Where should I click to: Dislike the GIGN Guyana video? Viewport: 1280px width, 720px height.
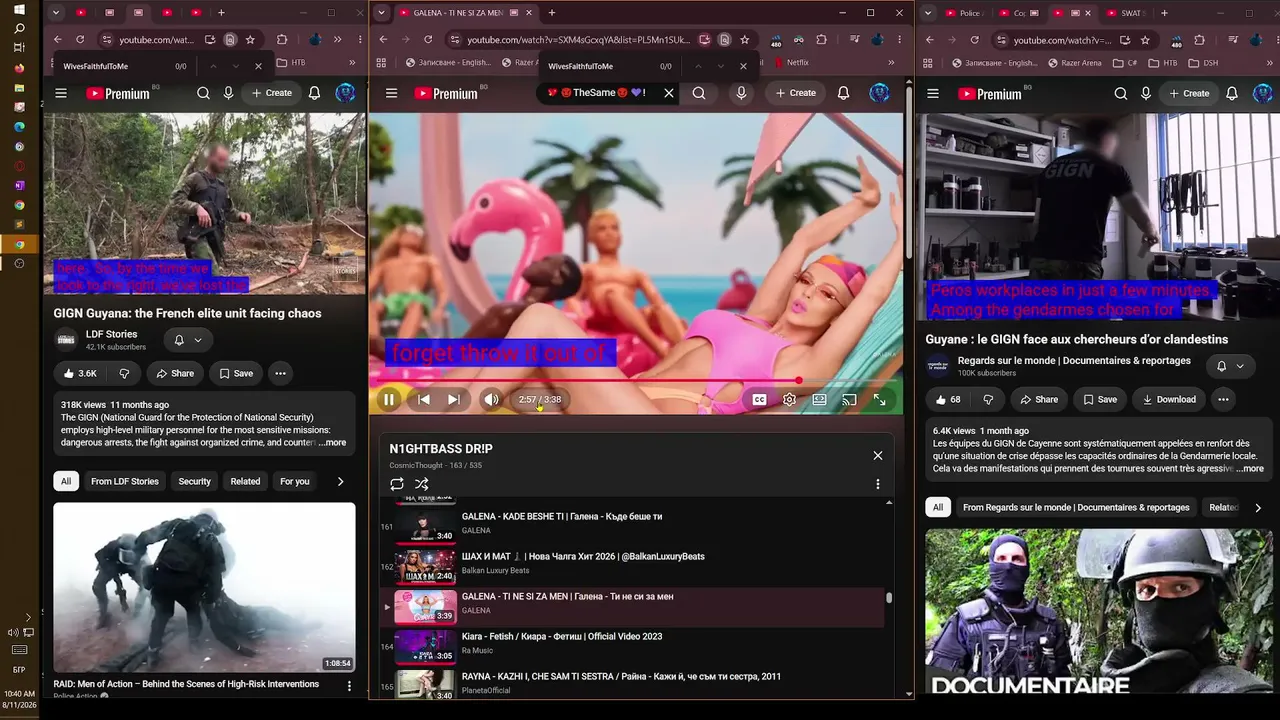pyautogui.click(x=124, y=373)
